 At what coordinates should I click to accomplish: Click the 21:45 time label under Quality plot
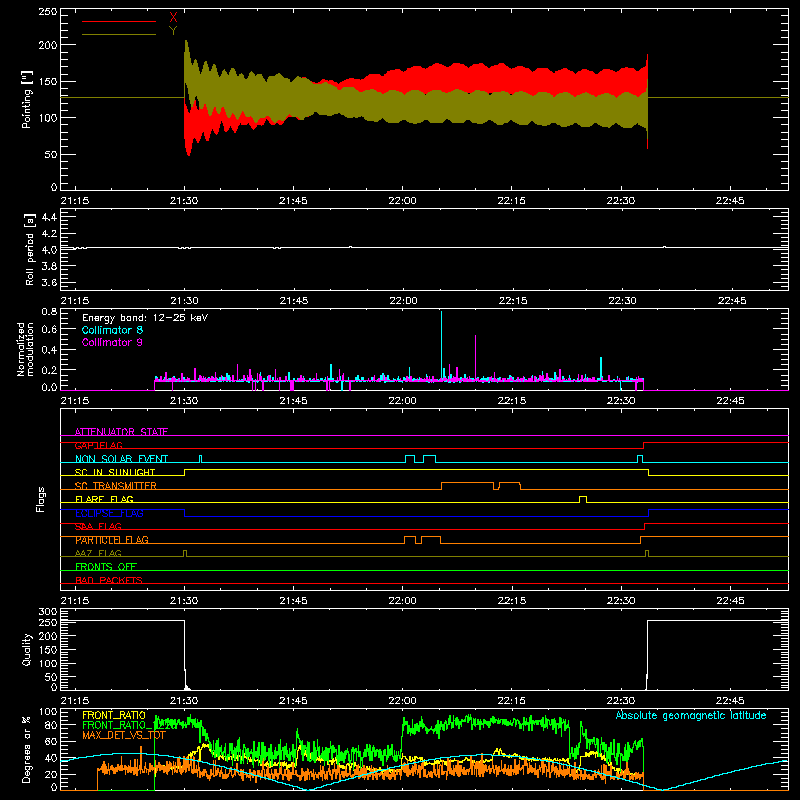[293, 701]
